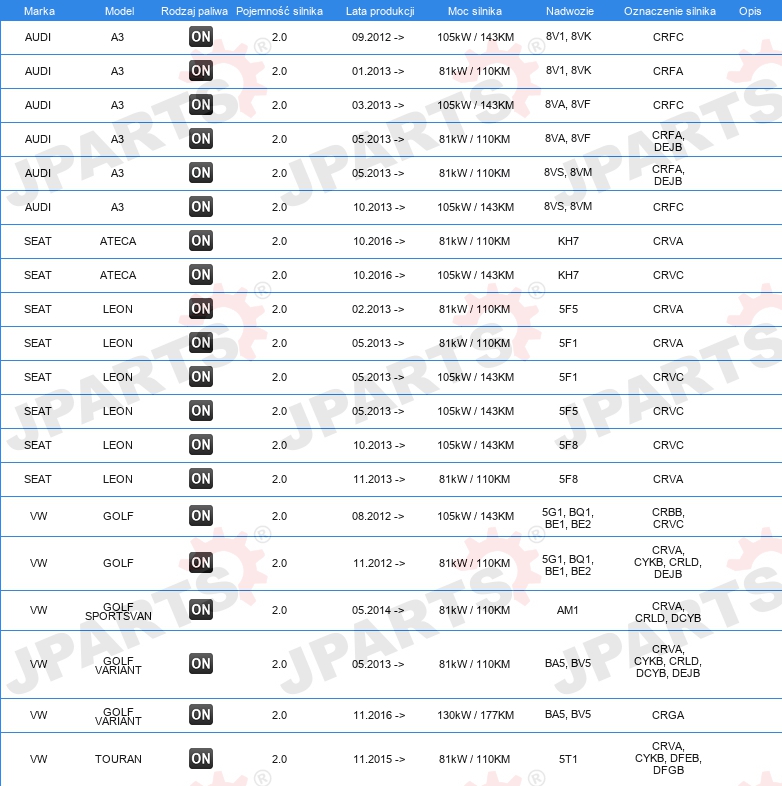Select the GOLF SPORTSVAN model cell

coord(118,611)
